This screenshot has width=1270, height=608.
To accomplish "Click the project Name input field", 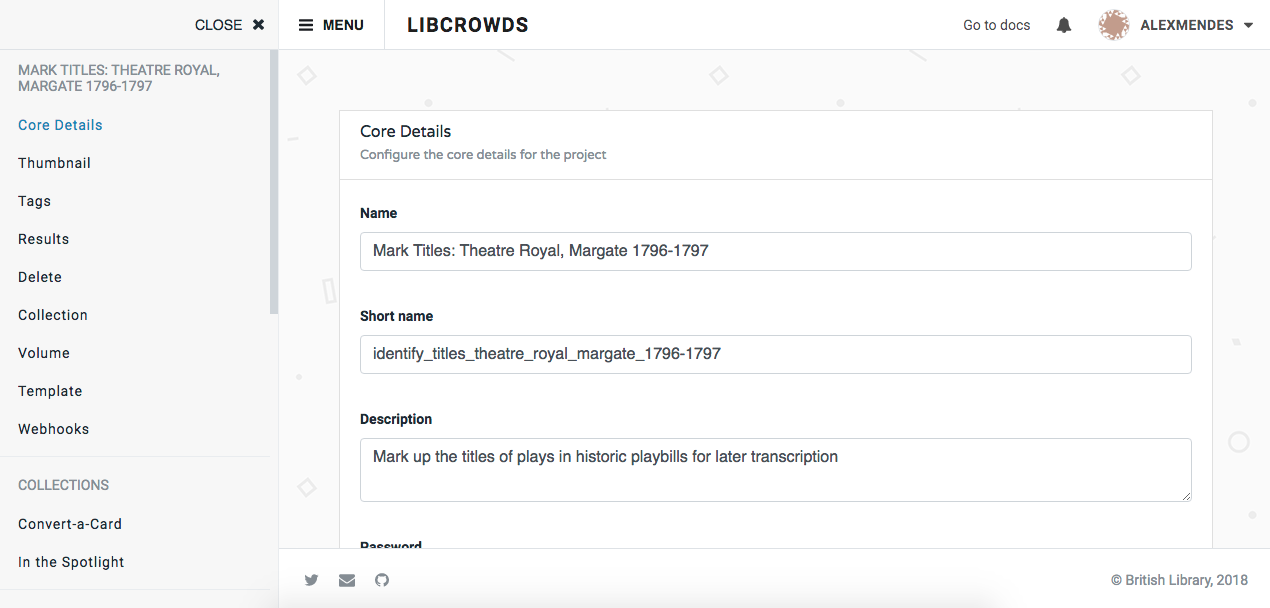I will tap(775, 251).
